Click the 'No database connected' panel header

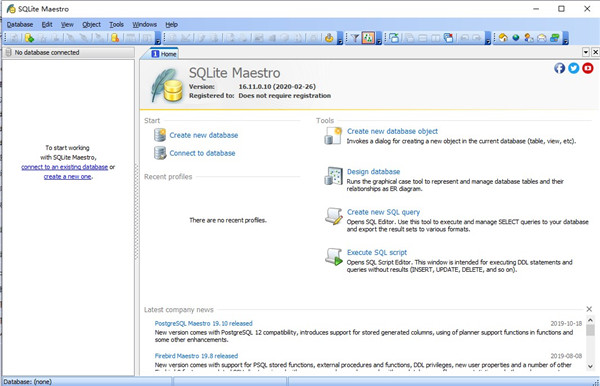click(68, 52)
